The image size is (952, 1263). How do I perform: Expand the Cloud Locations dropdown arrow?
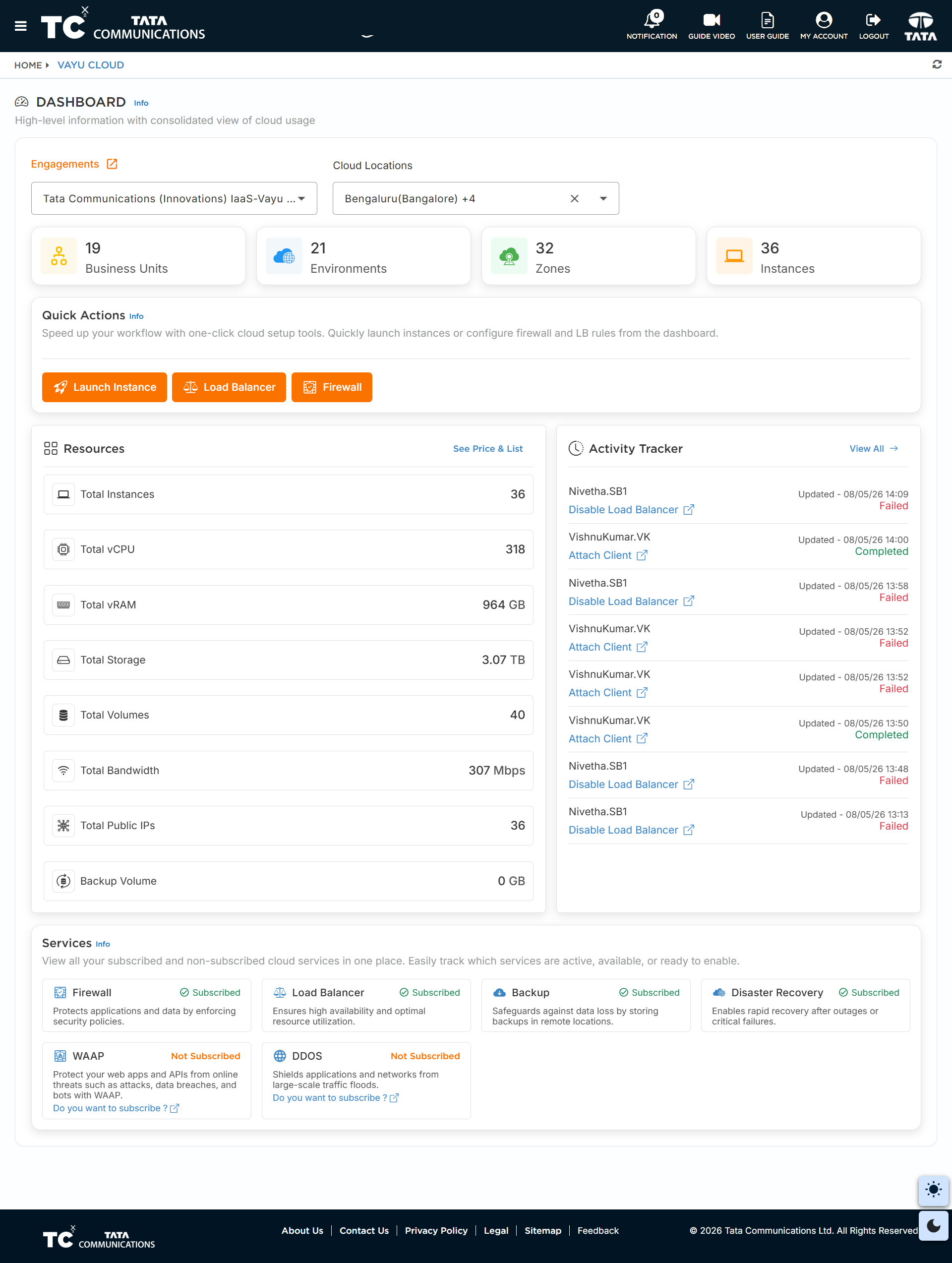tap(603, 199)
